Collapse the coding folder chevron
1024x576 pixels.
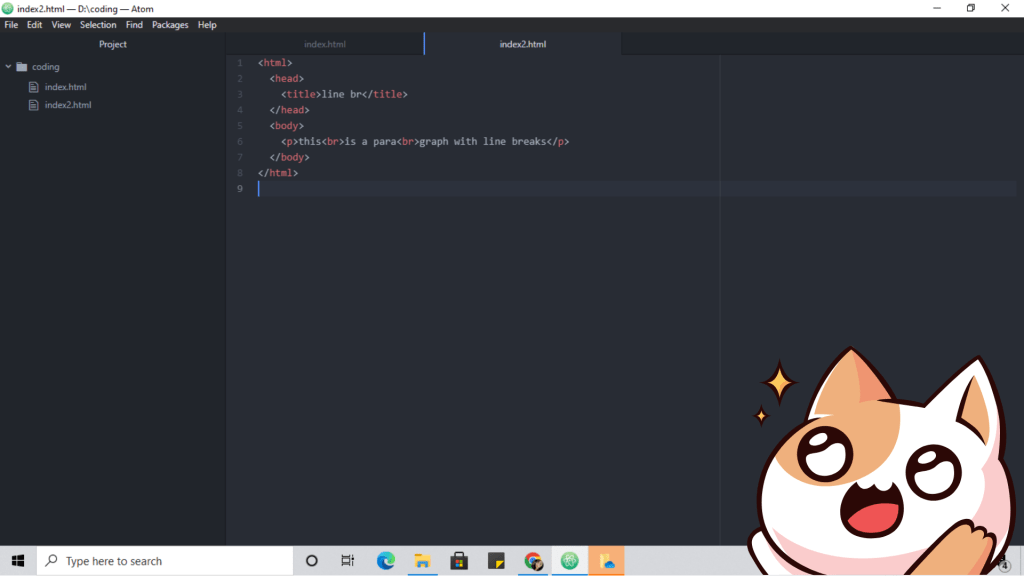tap(9, 67)
